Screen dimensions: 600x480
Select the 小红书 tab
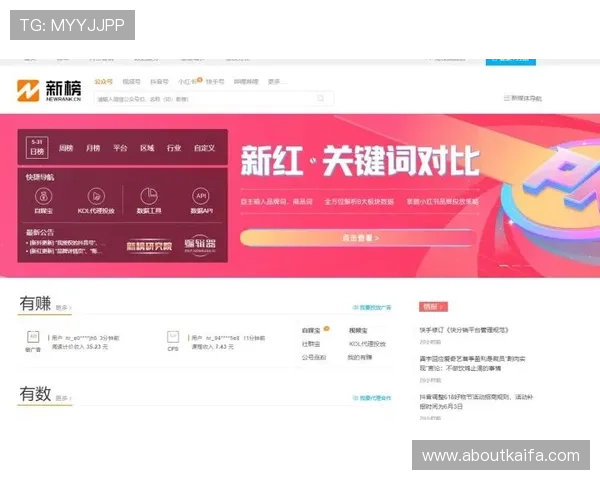pyautogui.click(x=188, y=82)
